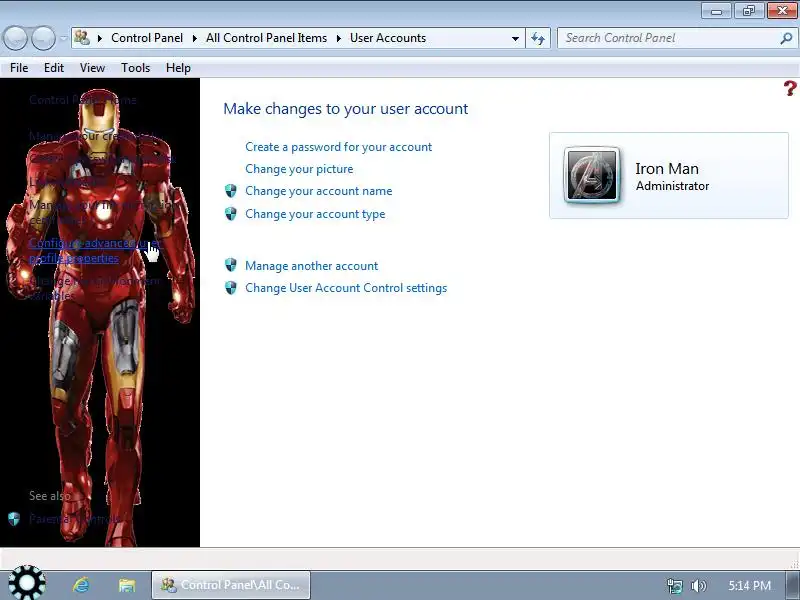Expand the arrow after All Control Panel Items
Image resolution: width=800 pixels, height=600 pixels.
338,38
